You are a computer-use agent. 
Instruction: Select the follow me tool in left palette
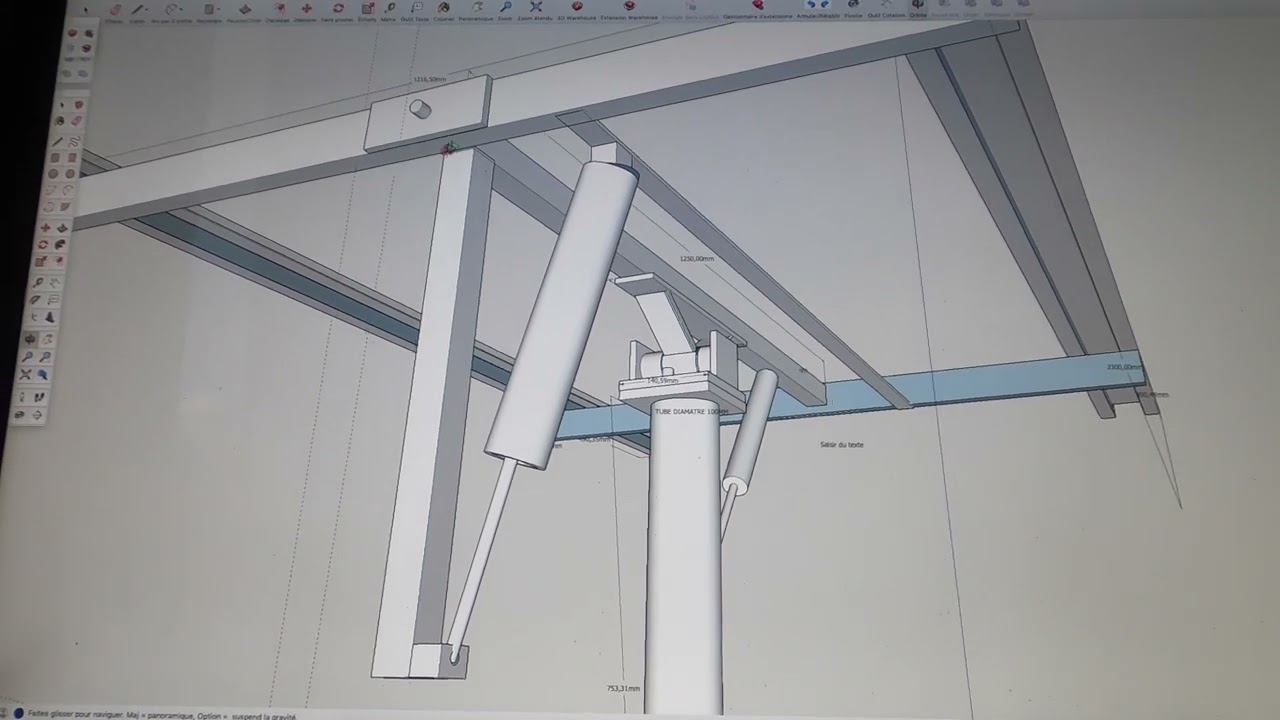tap(60, 245)
